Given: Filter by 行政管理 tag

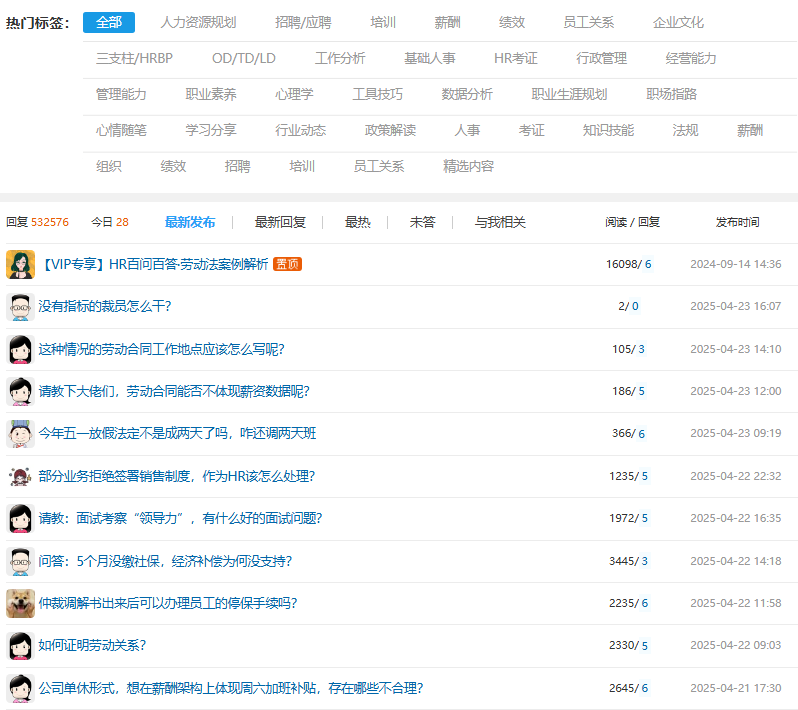Looking at the screenshot, I should 602,59.
